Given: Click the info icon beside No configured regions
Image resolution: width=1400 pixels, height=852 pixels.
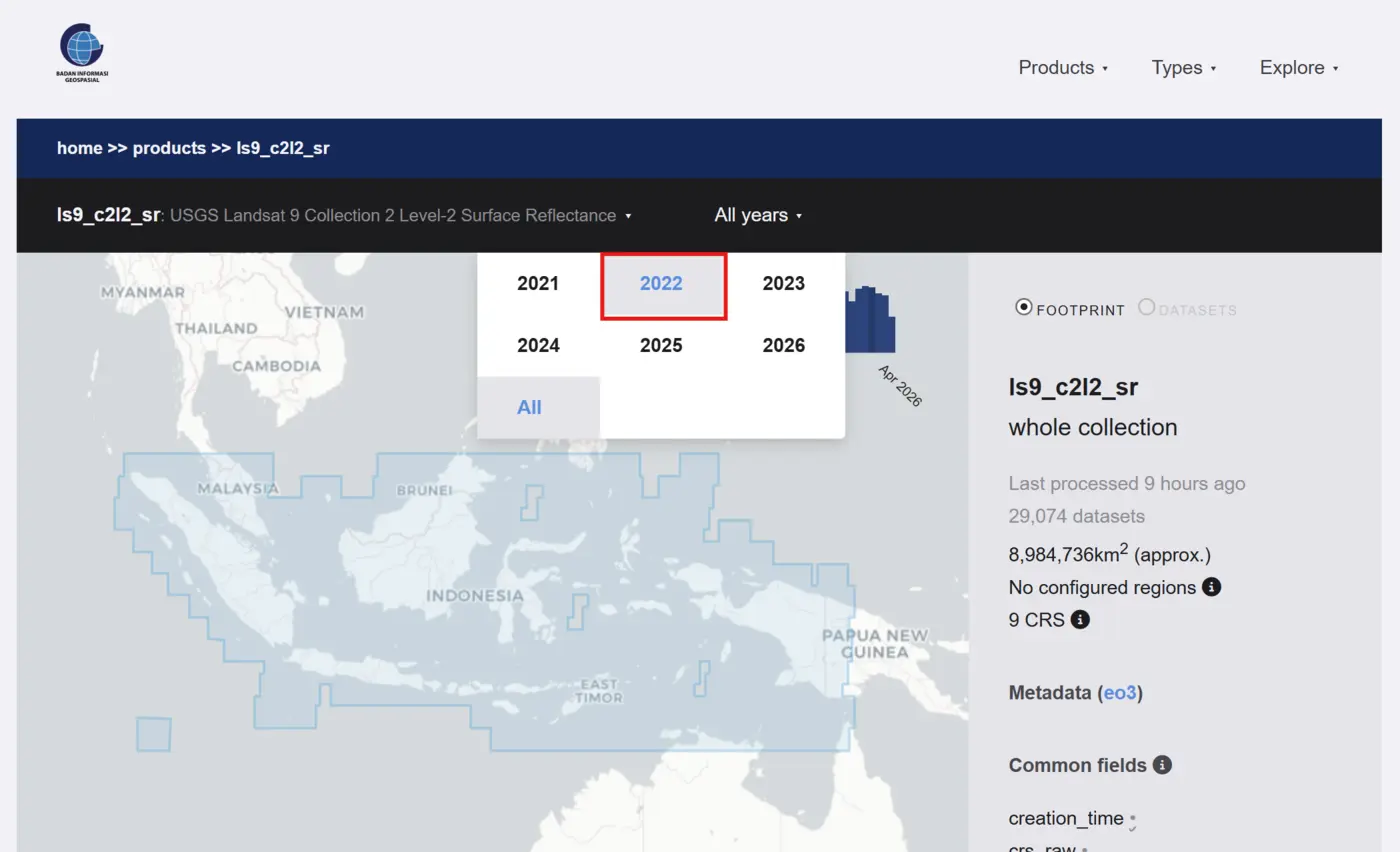Looking at the screenshot, I should click(1211, 587).
